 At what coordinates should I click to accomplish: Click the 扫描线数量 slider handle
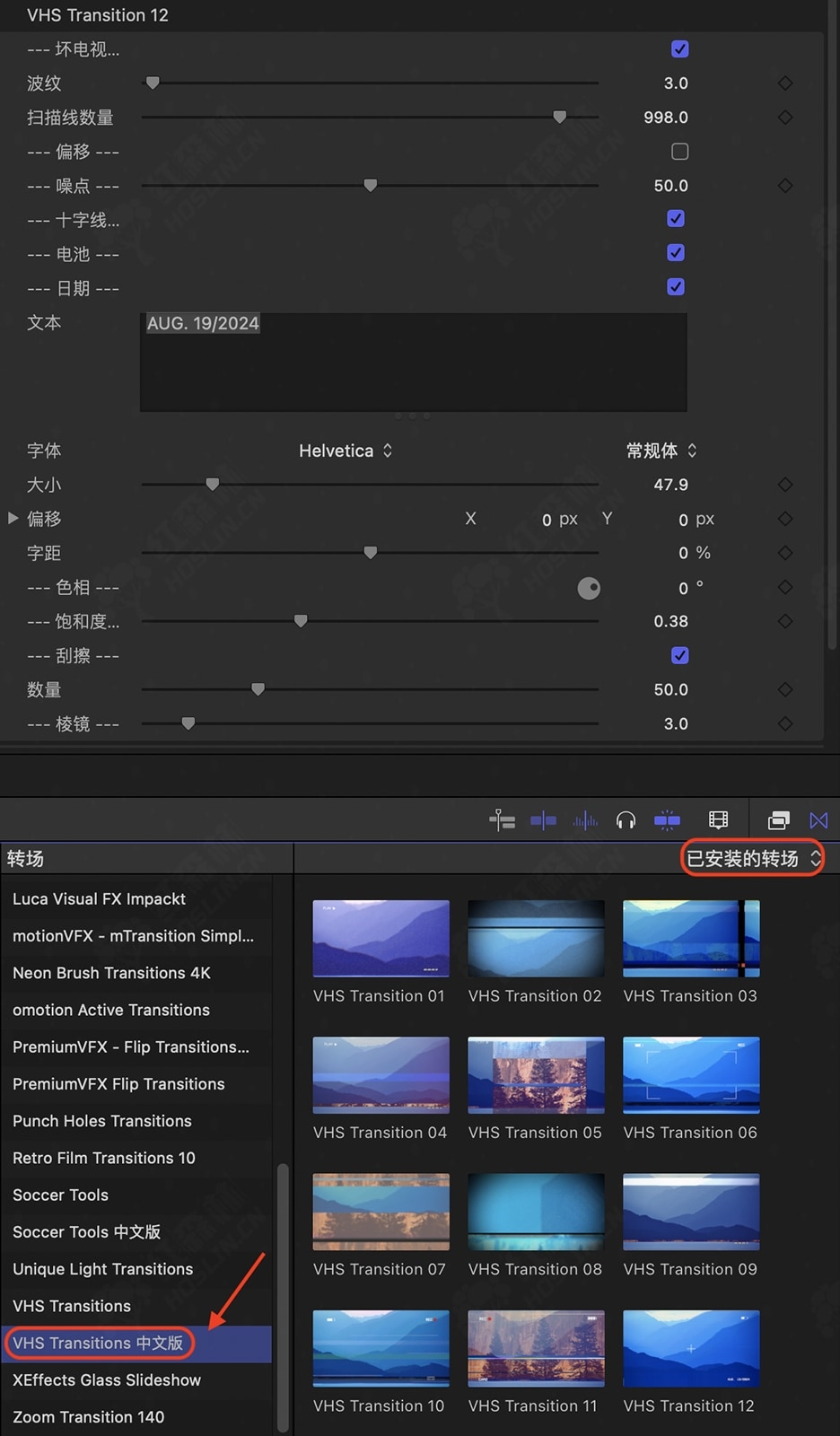tap(559, 117)
